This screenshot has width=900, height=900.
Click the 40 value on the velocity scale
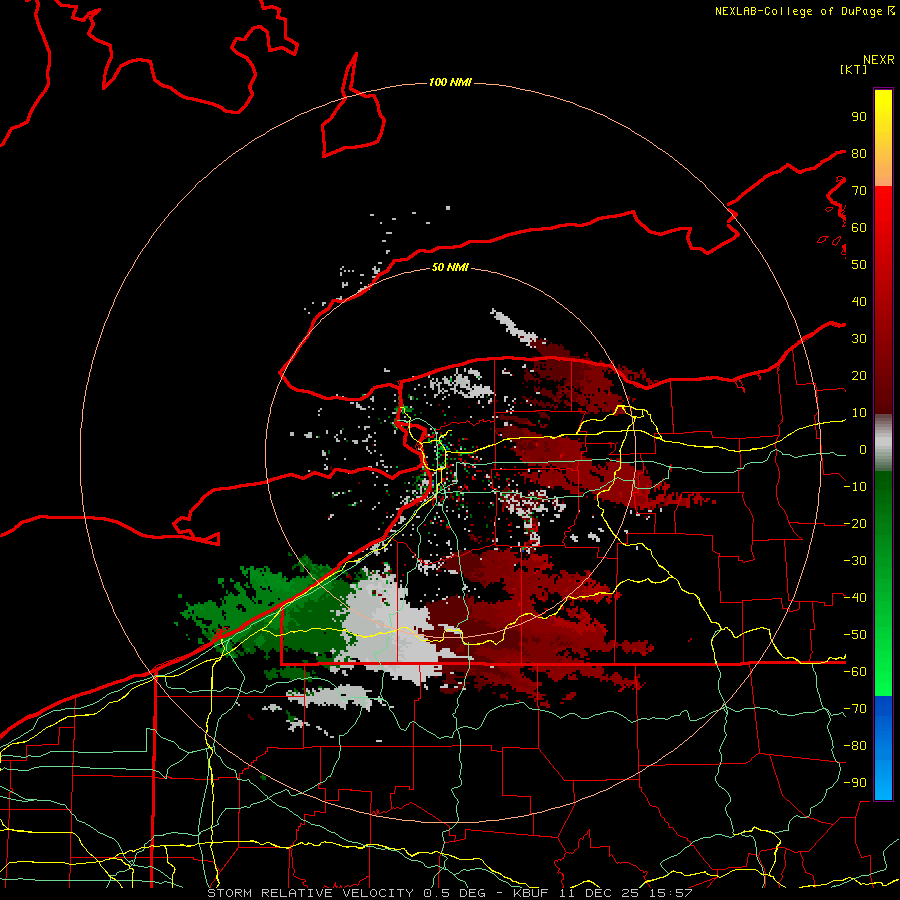[859, 302]
